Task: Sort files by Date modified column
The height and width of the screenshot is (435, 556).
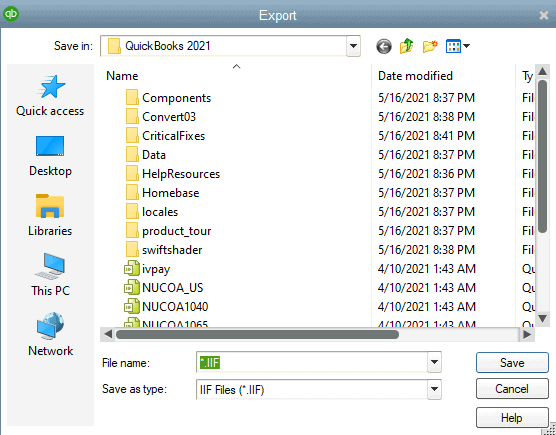Action: [x=415, y=76]
